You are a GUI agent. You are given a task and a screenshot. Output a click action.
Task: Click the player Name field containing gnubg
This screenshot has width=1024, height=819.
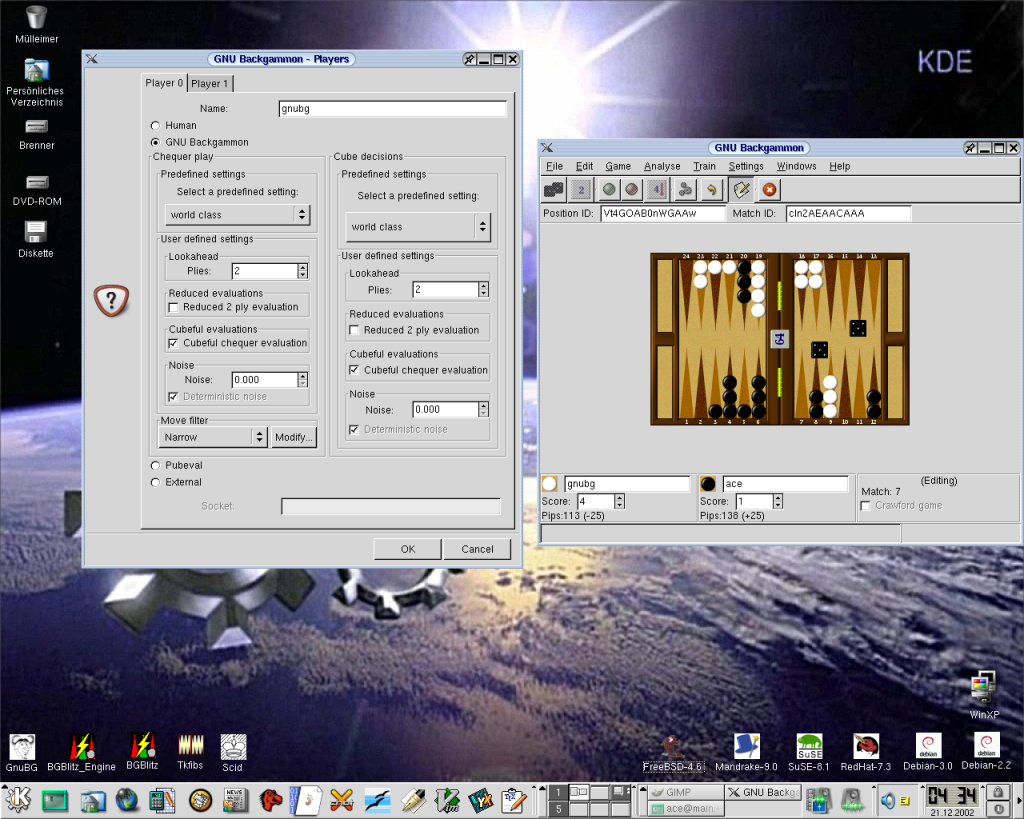392,109
